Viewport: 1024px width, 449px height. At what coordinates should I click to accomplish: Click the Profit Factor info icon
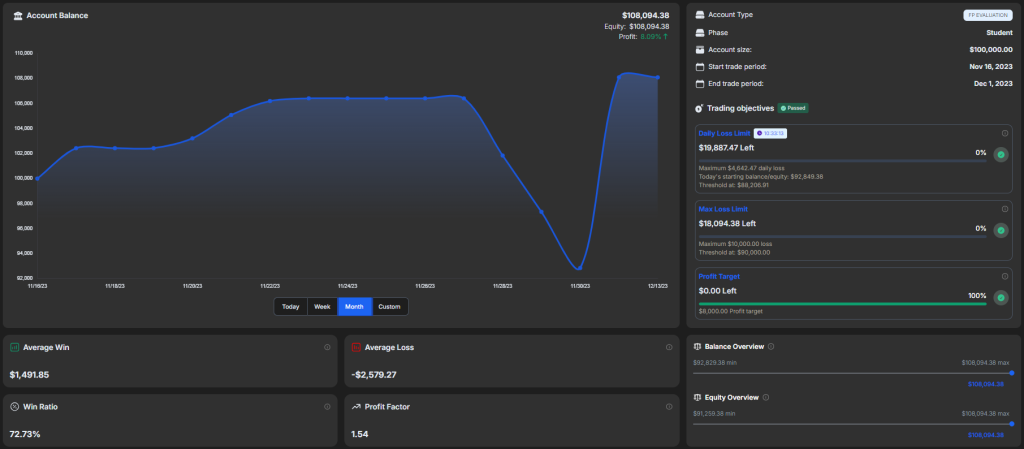pos(669,406)
